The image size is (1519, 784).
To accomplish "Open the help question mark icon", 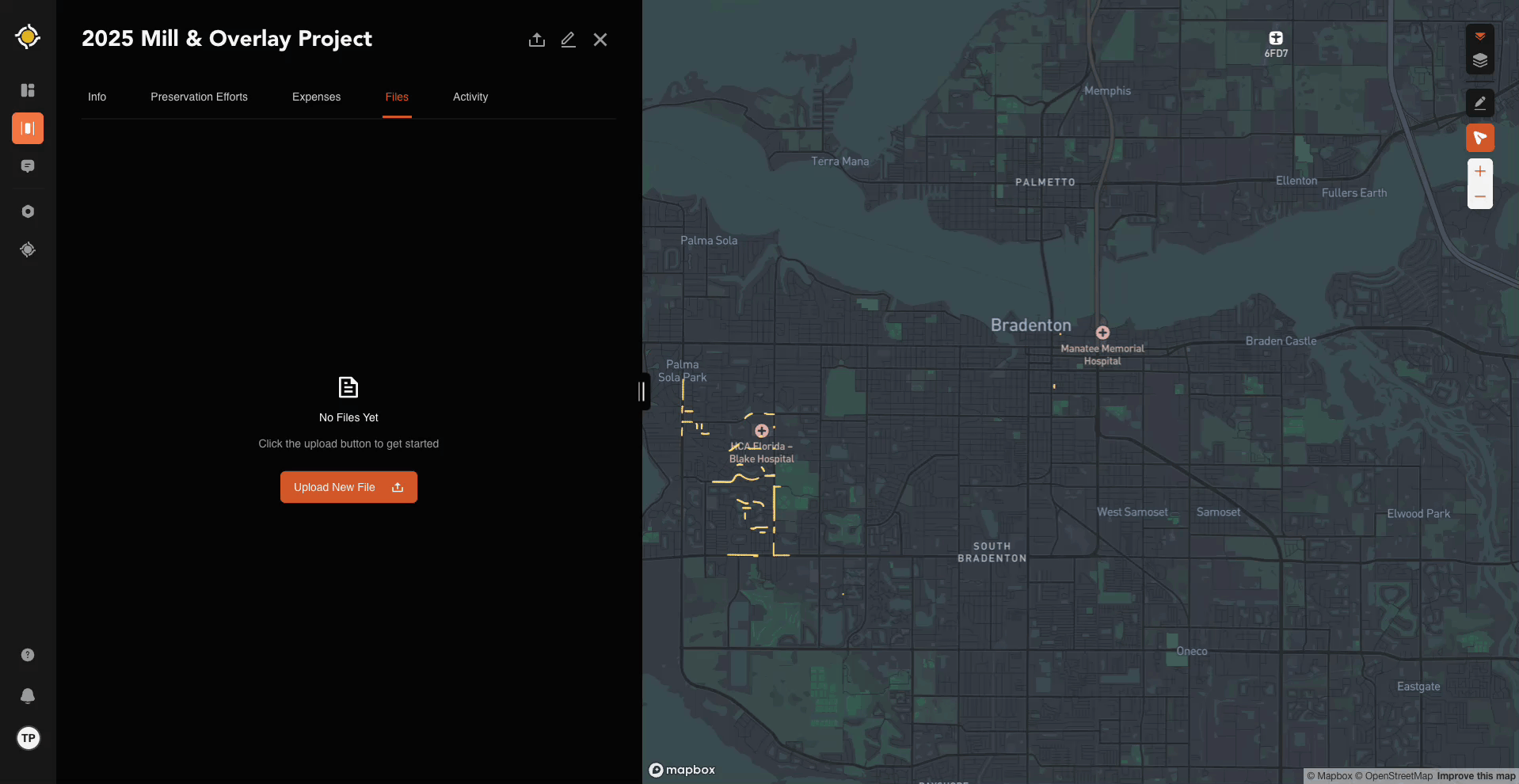I will click(28, 655).
